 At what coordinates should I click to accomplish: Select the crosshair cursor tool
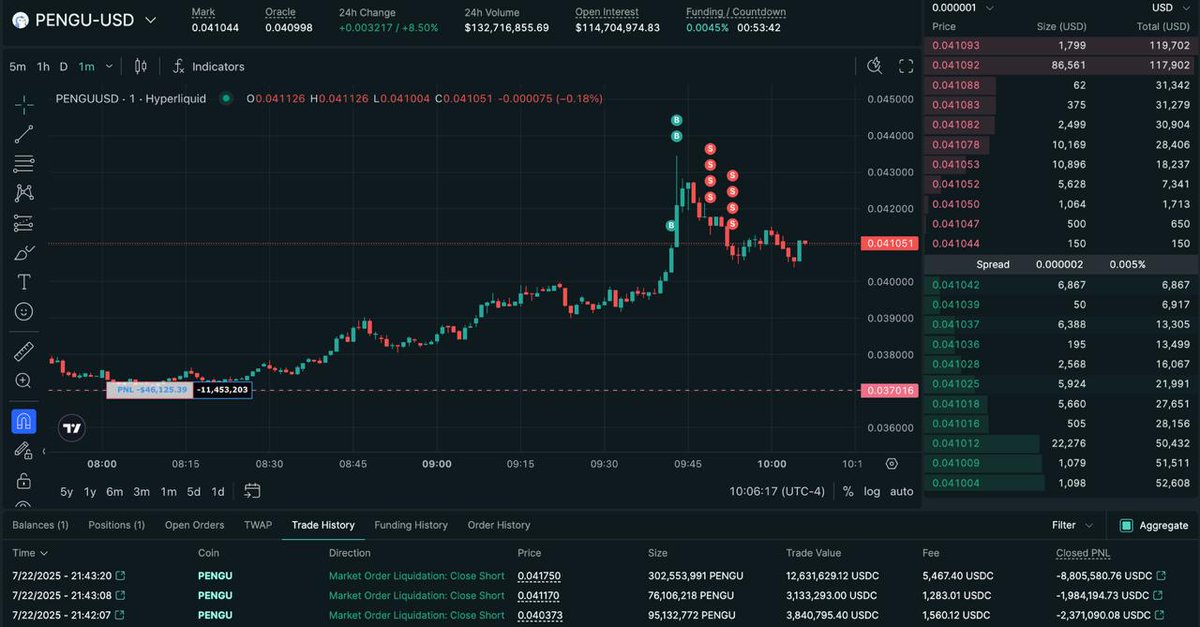pos(24,104)
